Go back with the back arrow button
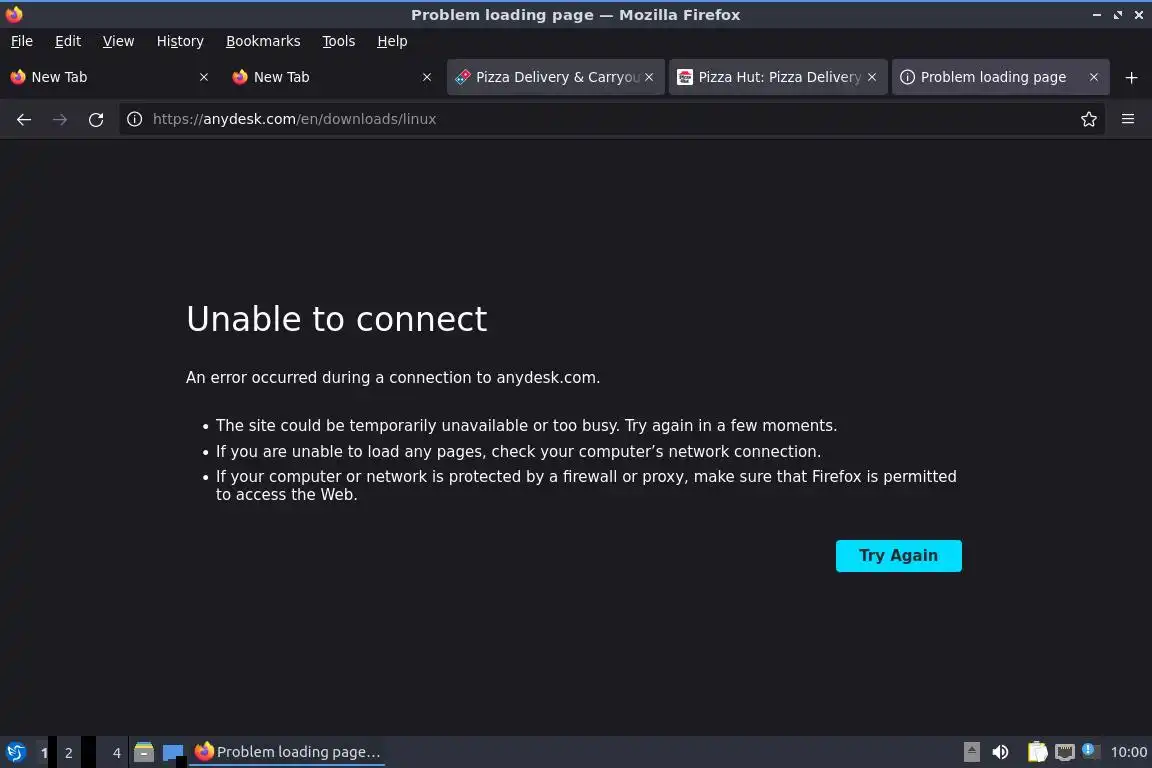This screenshot has width=1152, height=768. tap(24, 119)
